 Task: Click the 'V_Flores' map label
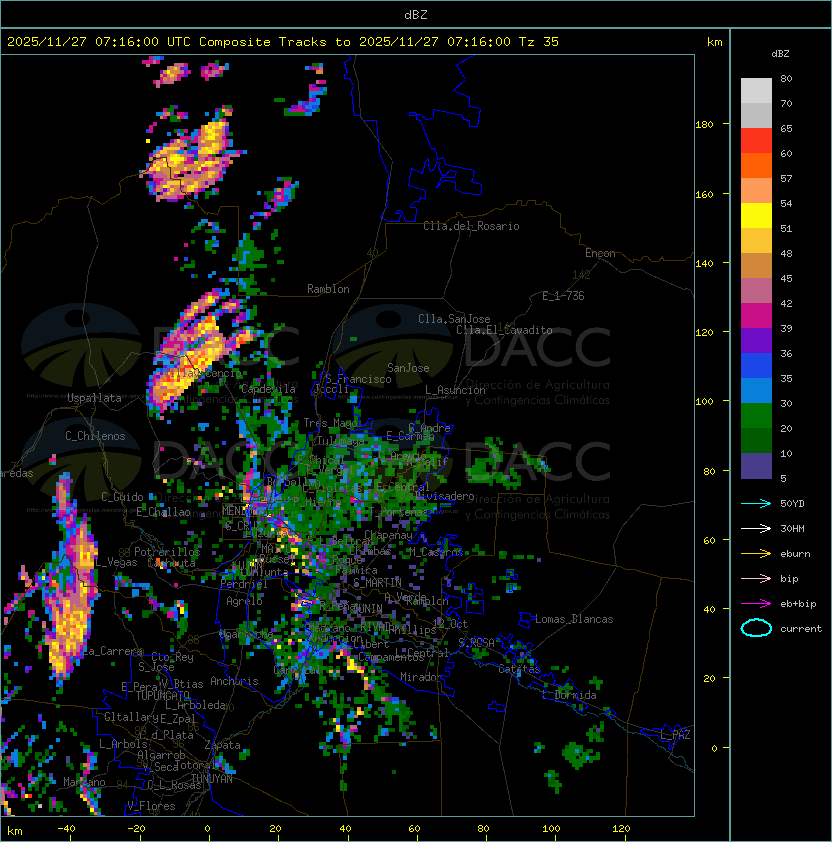pyautogui.click(x=151, y=806)
